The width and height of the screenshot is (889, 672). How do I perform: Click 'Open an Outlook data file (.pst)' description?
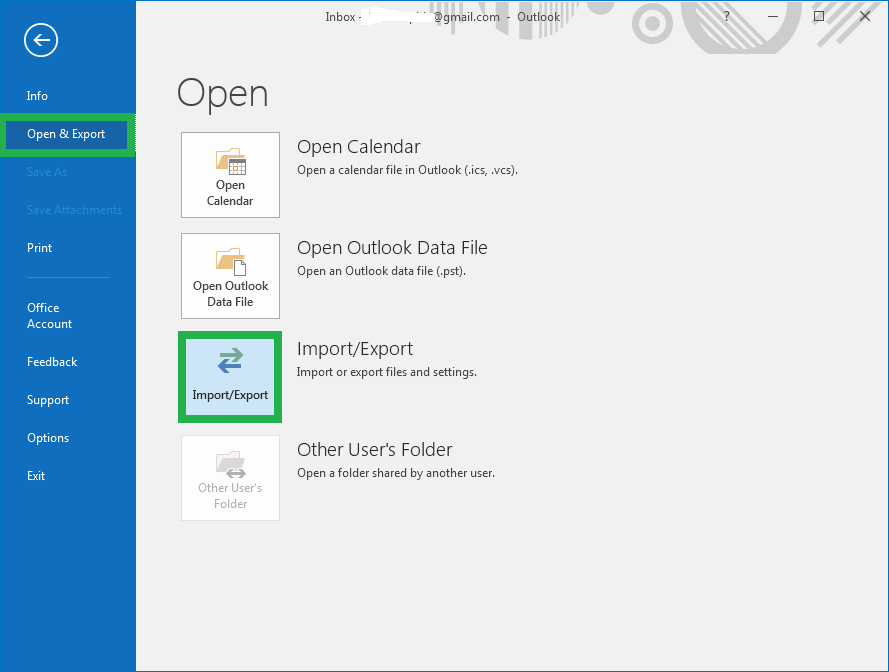(381, 271)
